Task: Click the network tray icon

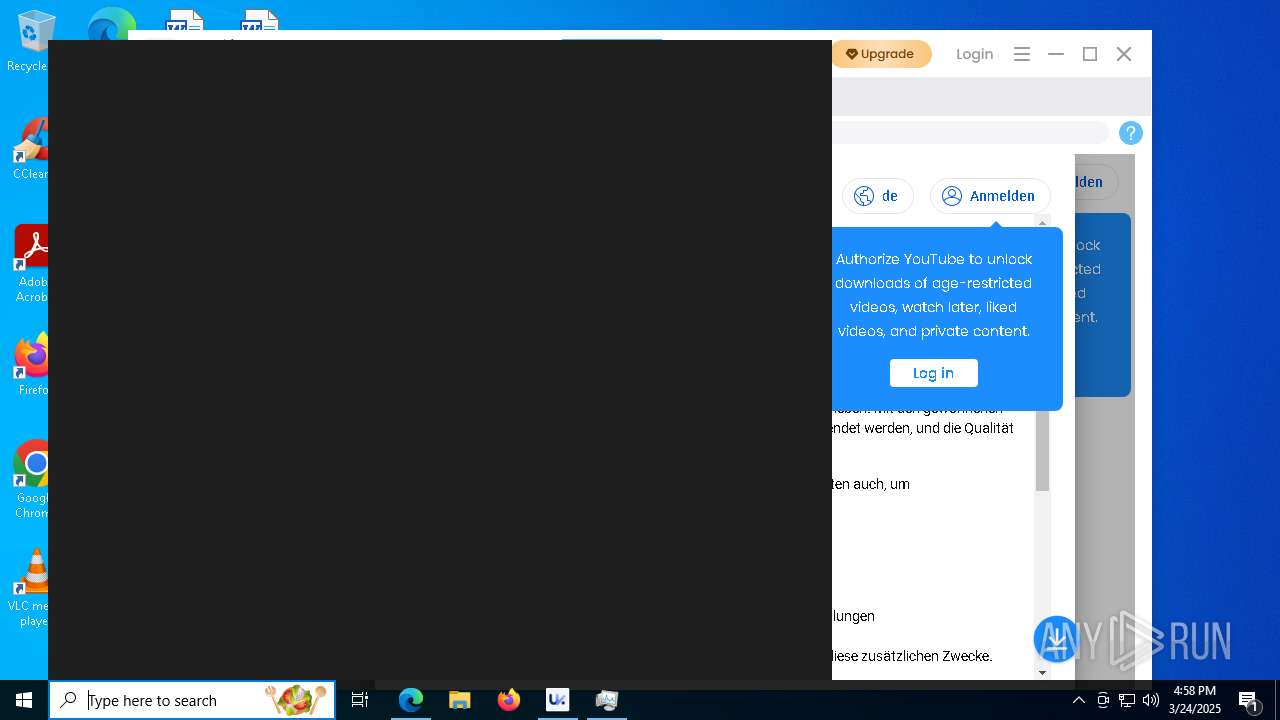Action: 1127,700
